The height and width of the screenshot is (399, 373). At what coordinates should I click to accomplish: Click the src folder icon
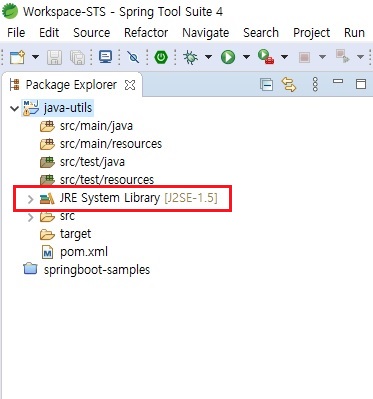point(47,217)
